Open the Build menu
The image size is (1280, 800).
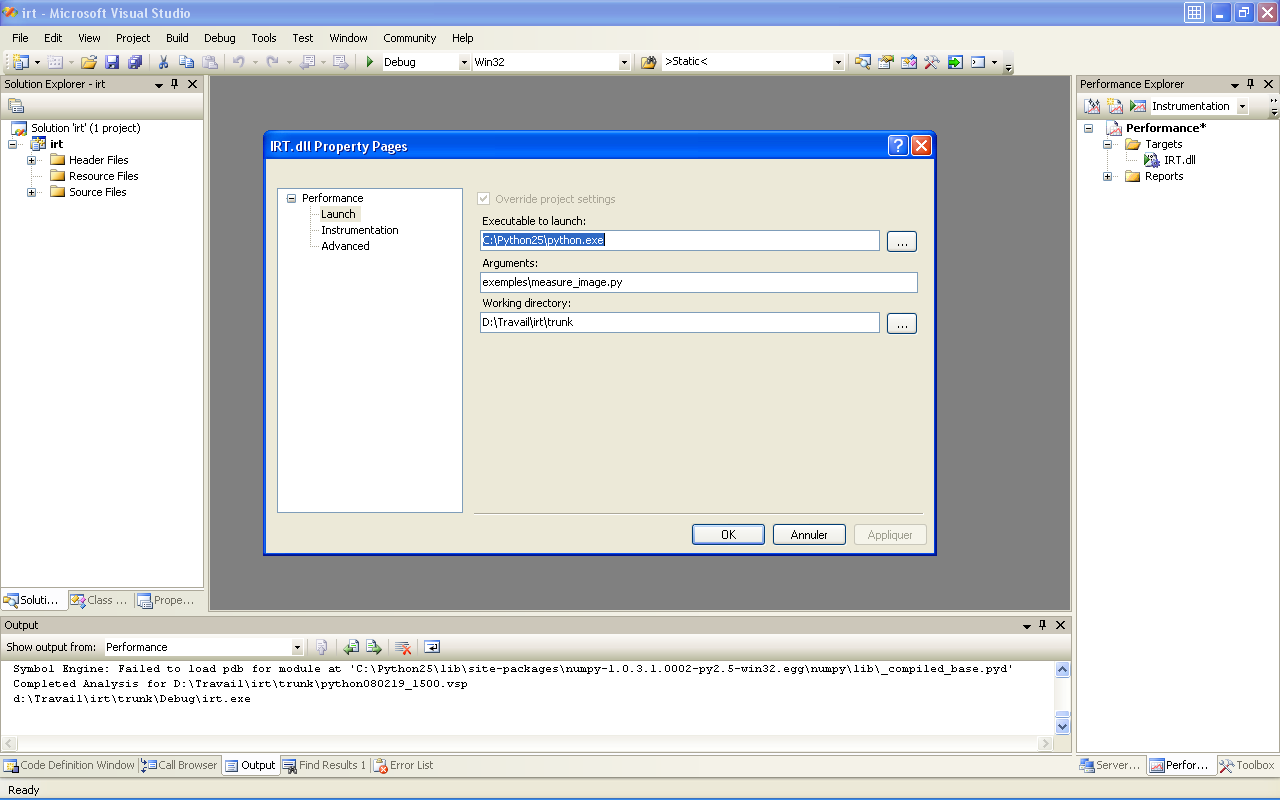[177, 38]
